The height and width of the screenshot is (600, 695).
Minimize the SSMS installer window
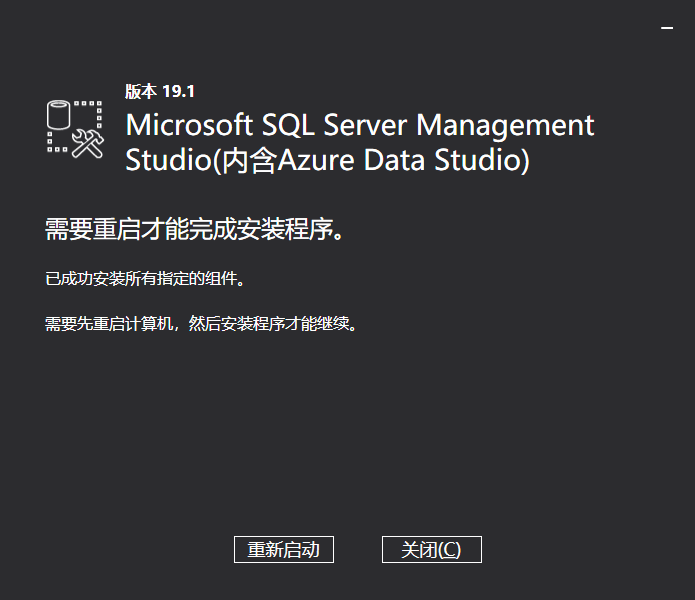pyautogui.click(x=667, y=28)
